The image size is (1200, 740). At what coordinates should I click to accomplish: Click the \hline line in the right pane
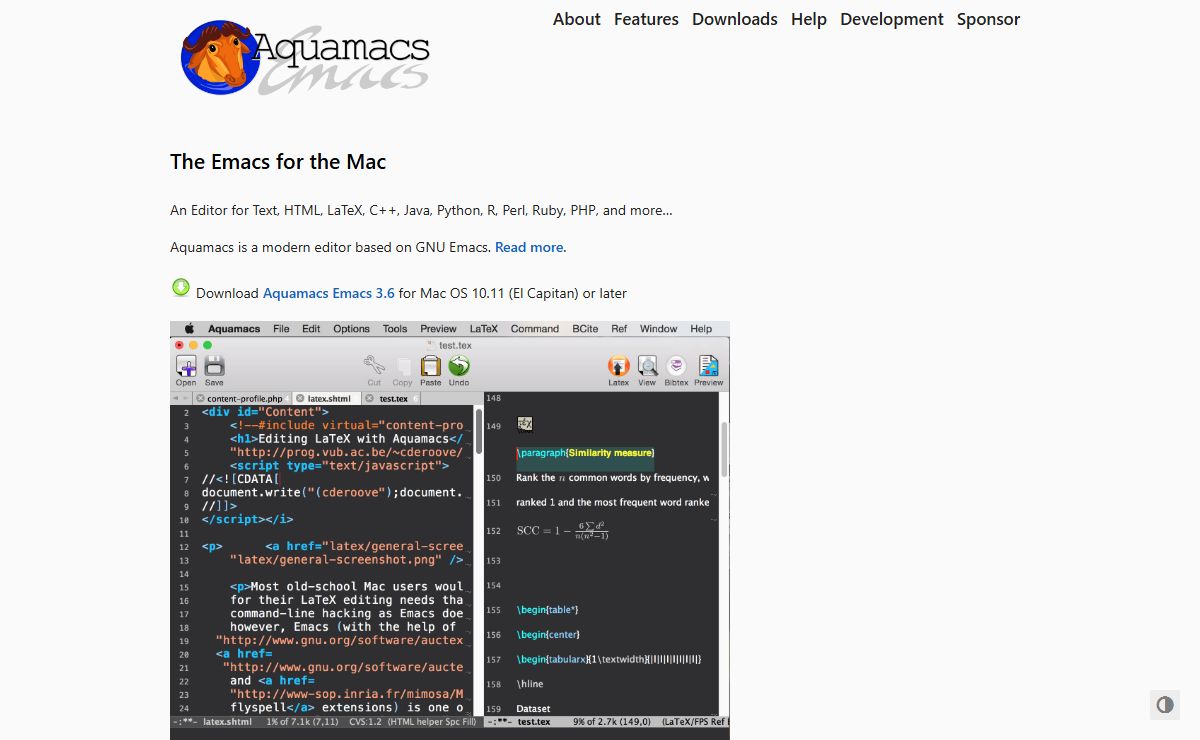[529, 684]
